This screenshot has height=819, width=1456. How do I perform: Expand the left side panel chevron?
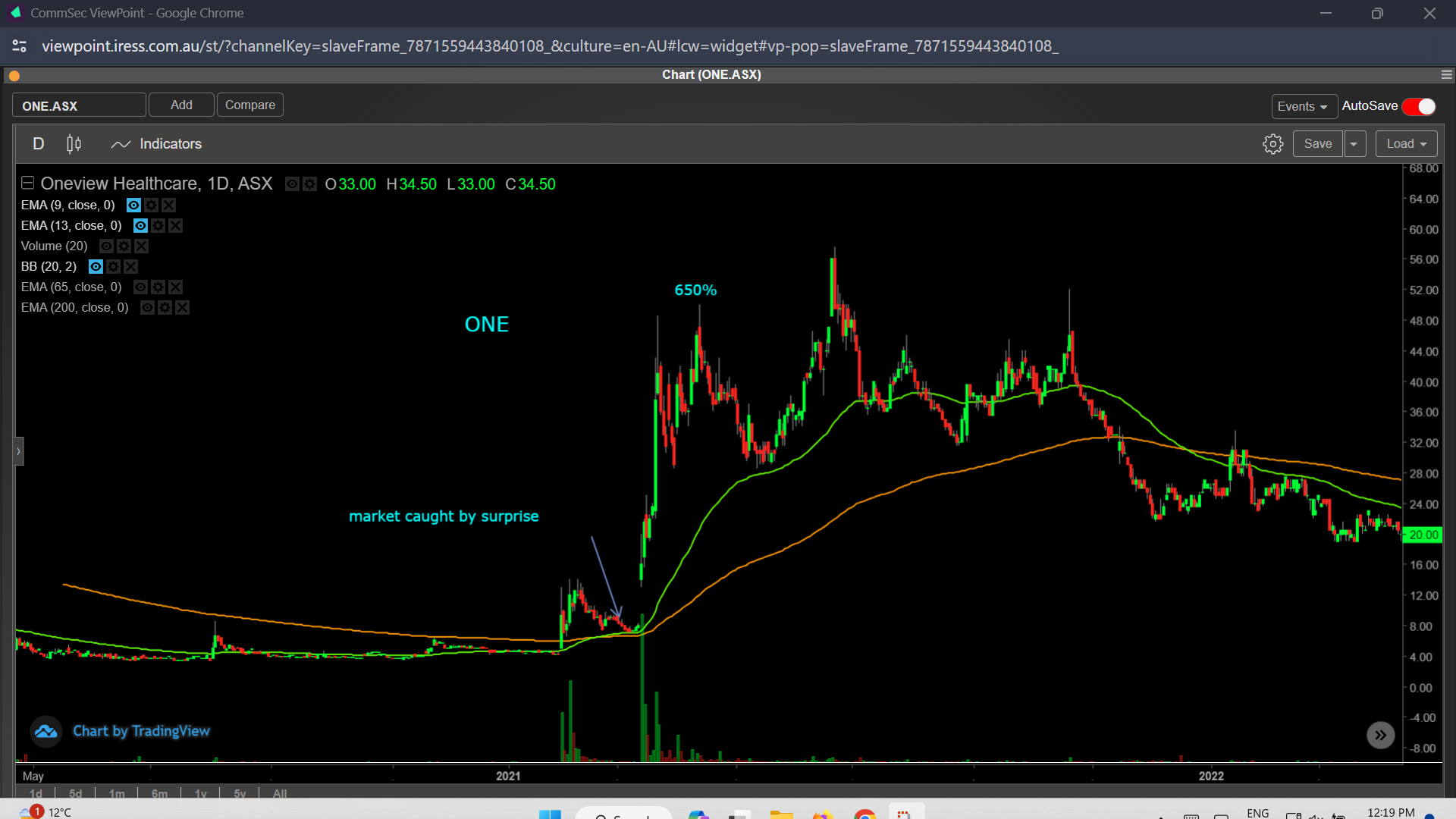(19, 451)
